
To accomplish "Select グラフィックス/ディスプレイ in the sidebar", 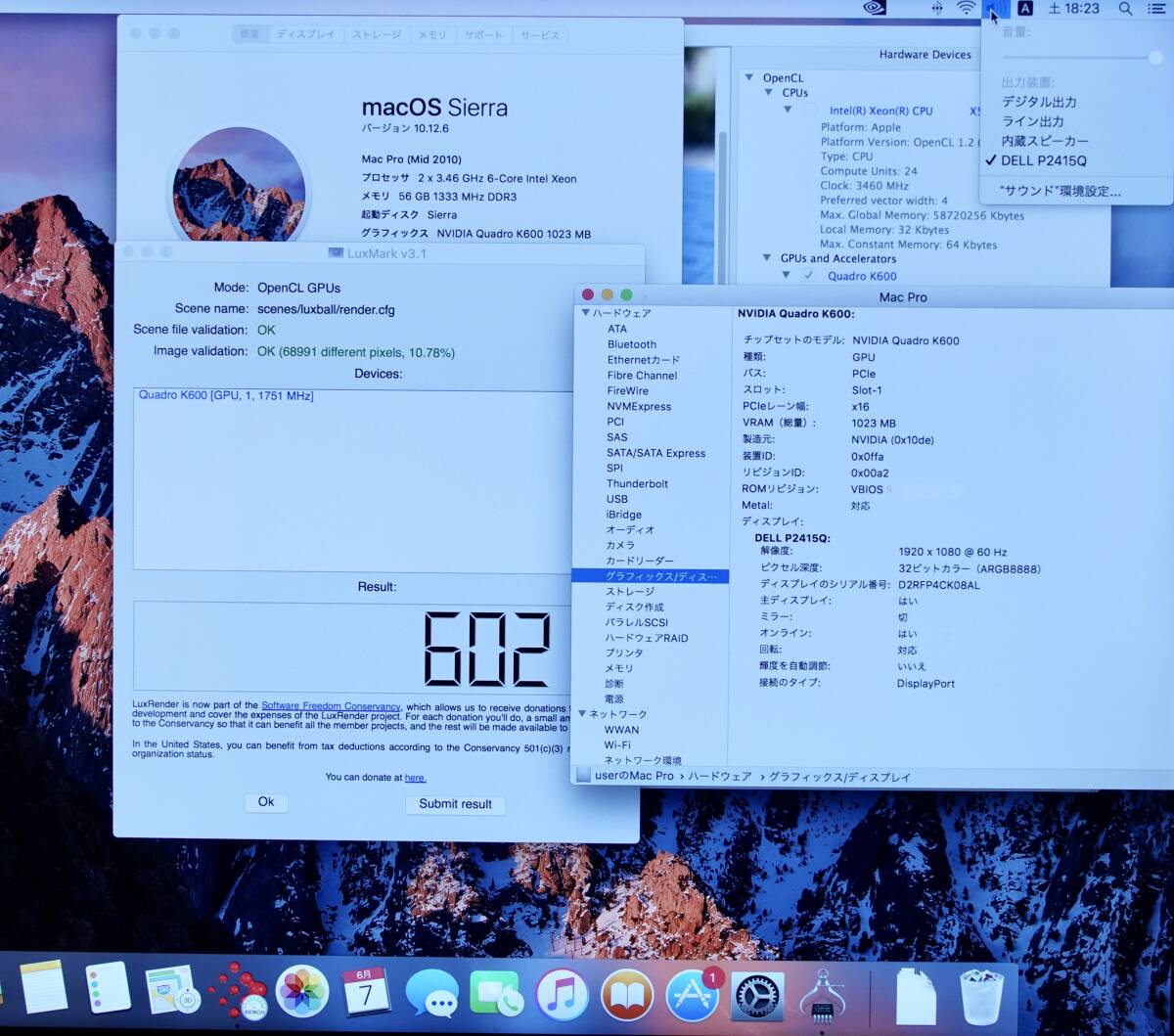I will 651,576.
